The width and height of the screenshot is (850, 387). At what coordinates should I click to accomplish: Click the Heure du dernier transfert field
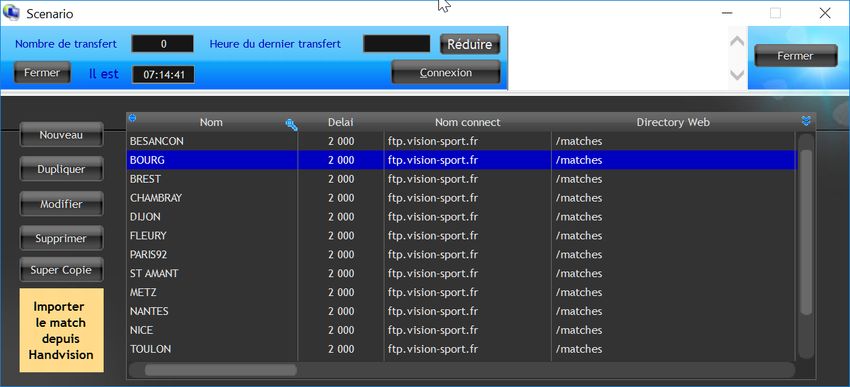[397, 44]
